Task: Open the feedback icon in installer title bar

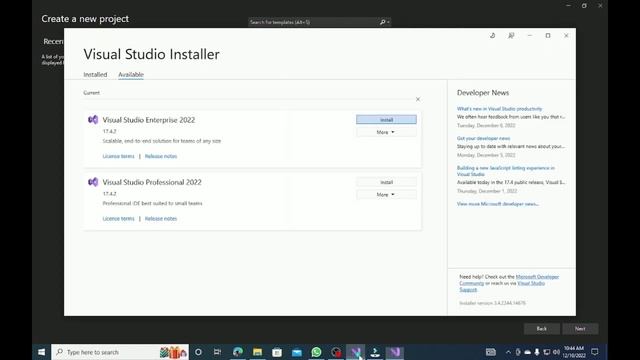Action: pos(511,36)
